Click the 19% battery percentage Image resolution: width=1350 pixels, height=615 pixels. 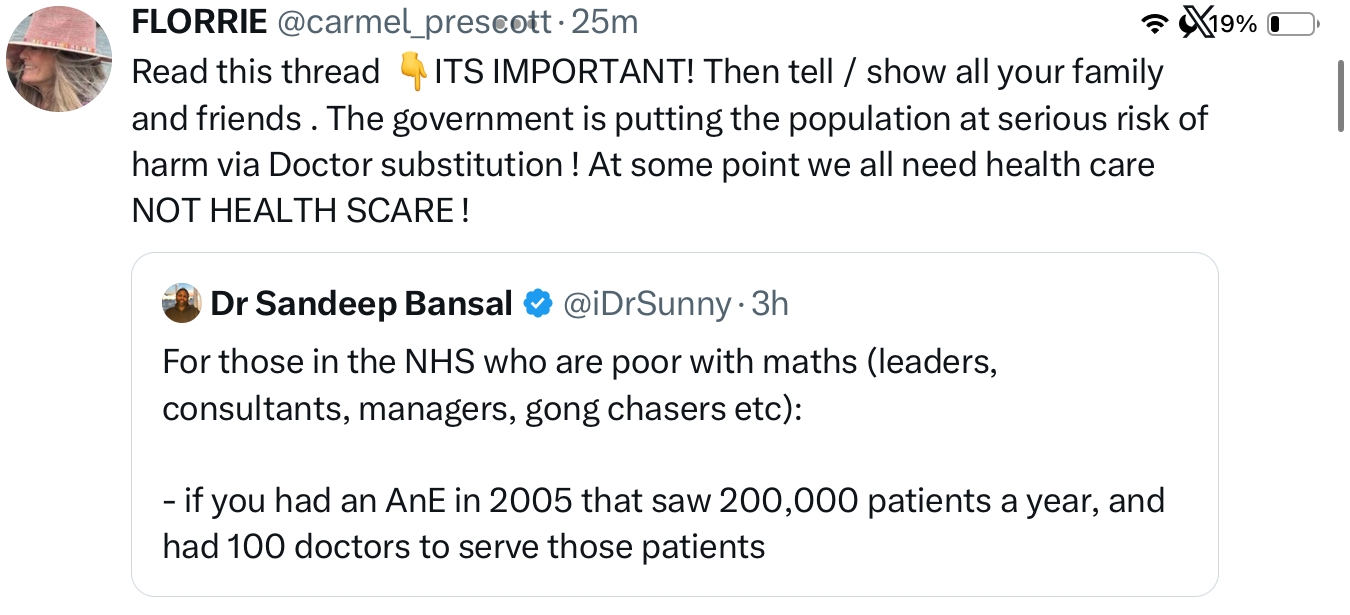click(1233, 24)
